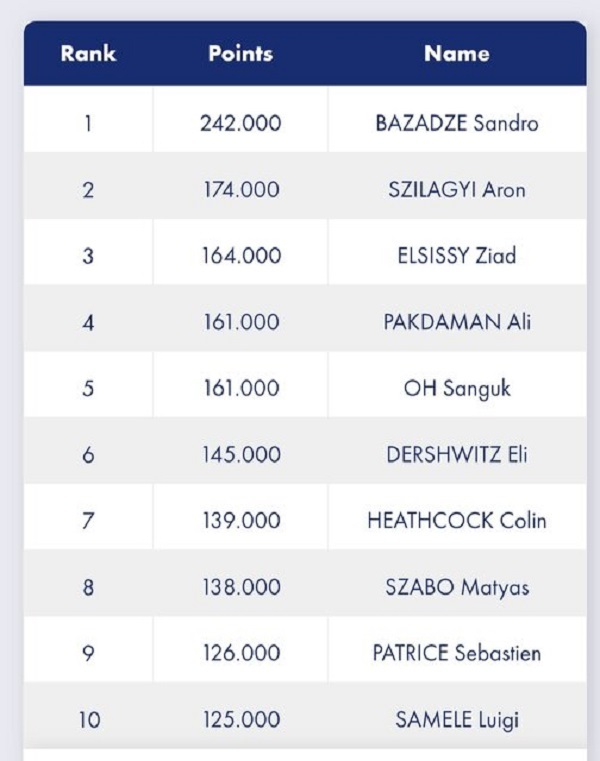Click rank number 10 cell

(88, 719)
